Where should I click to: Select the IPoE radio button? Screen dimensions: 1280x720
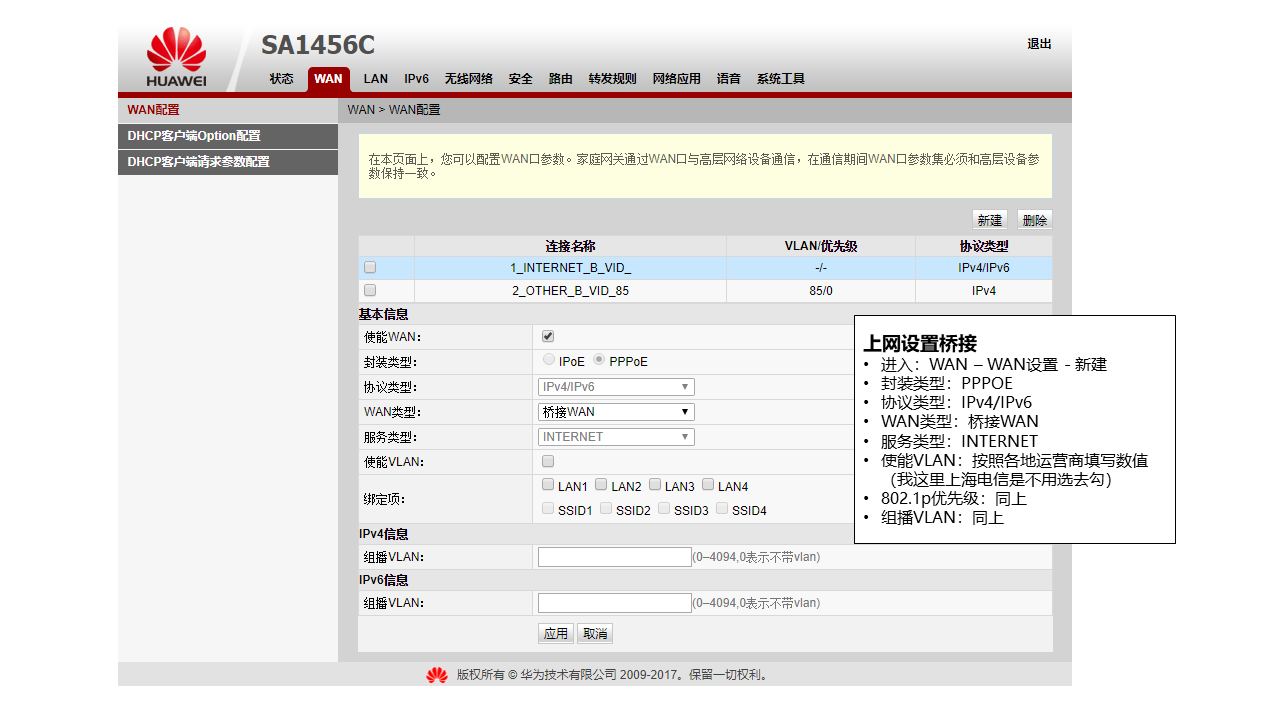point(549,360)
